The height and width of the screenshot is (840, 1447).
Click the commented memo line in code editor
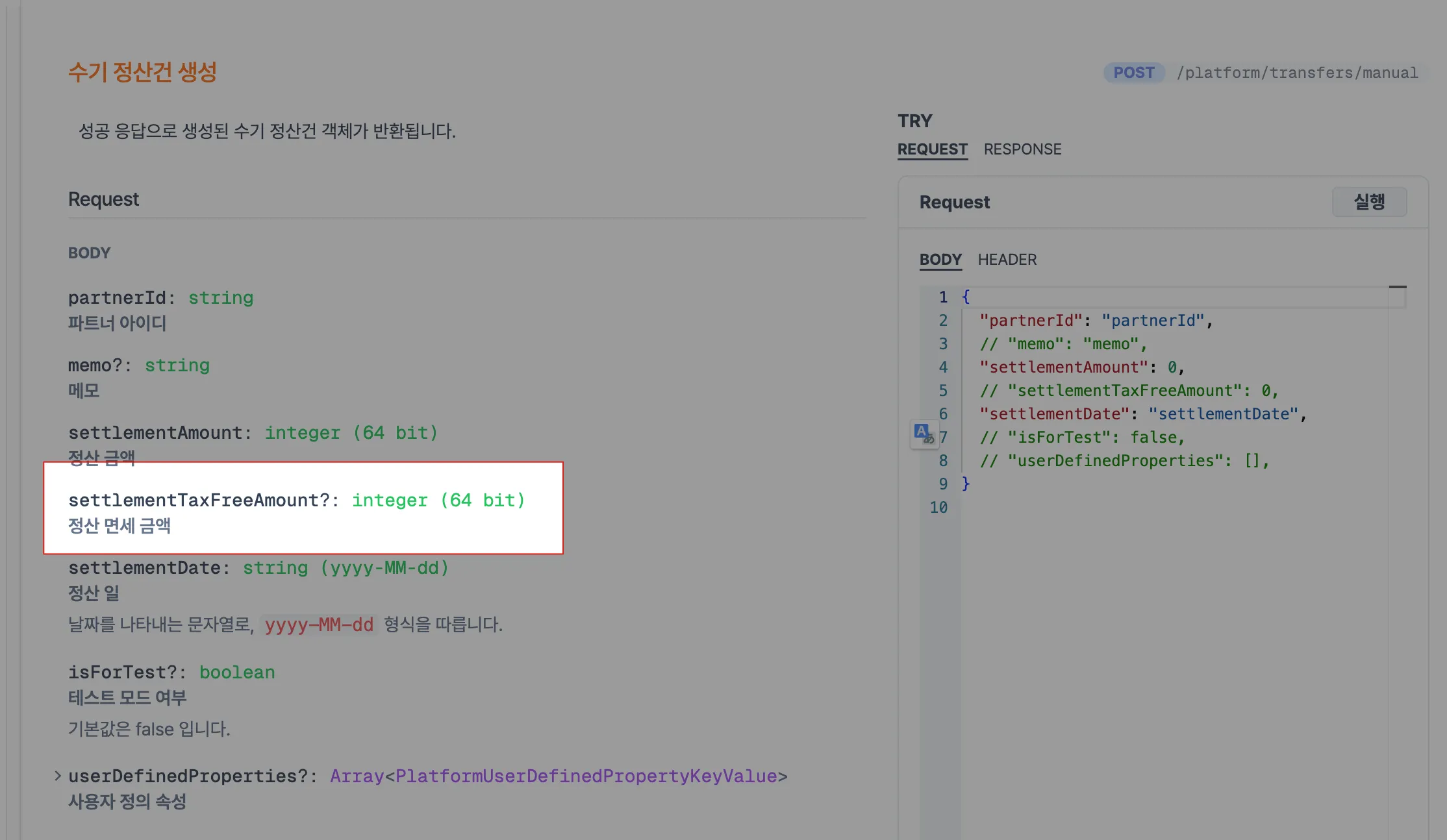(x=1063, y=344)
